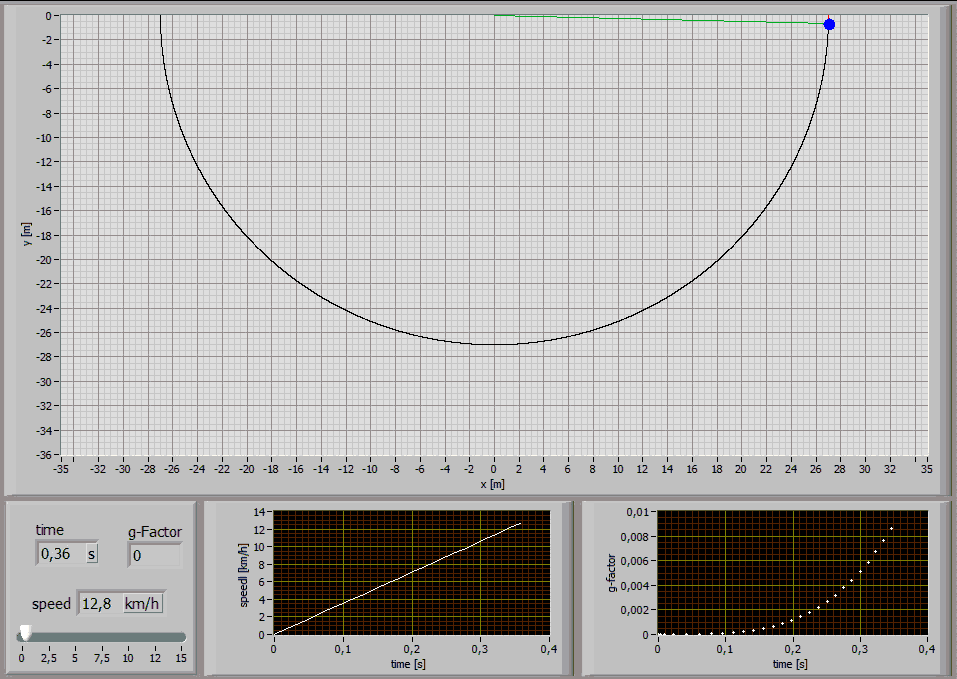The width and height of the screenshot is (957, 679).
Task: Click the speed slider track near 10
Action: 128,638
